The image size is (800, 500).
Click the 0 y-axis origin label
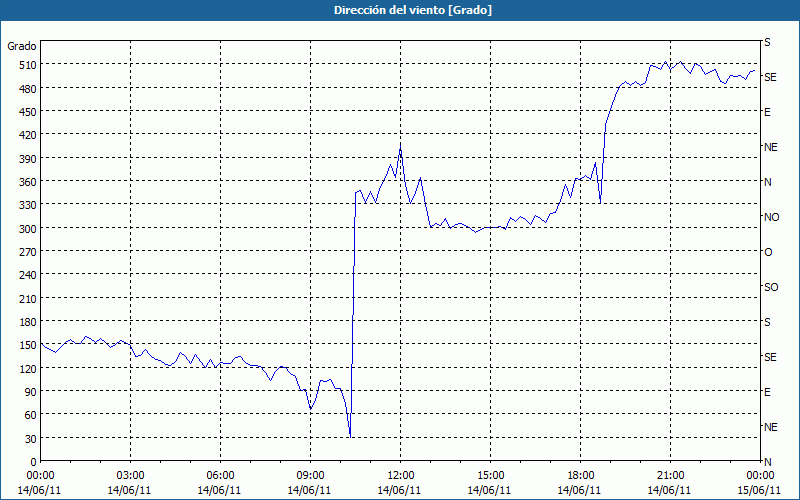(34, 462)
